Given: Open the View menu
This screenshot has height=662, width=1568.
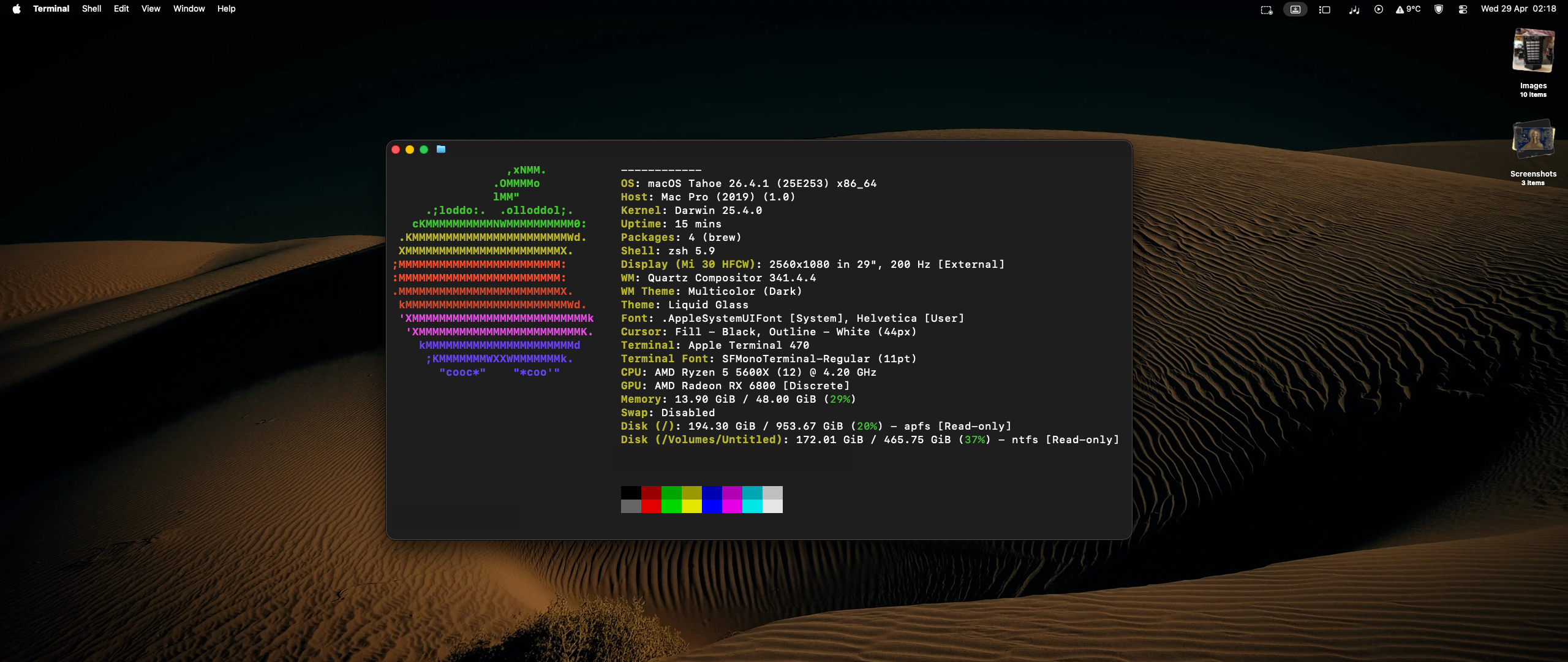Looking at the screenshot, I should [x=151, y=9].
